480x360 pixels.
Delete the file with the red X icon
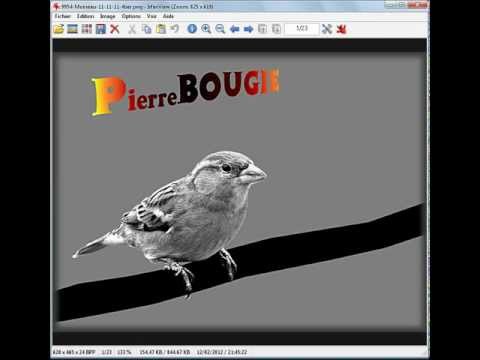(x=115, y=29)
